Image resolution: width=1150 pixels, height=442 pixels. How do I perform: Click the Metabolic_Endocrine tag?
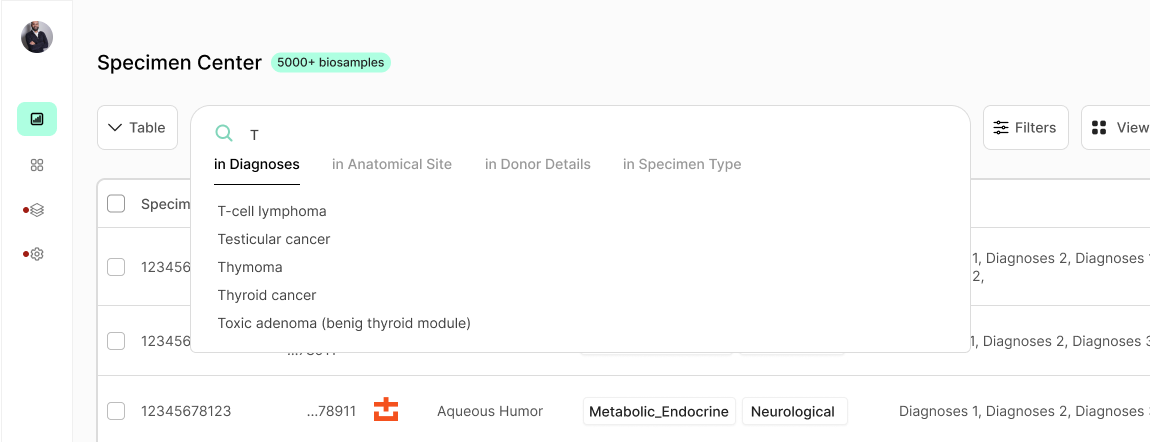[659, 411]
